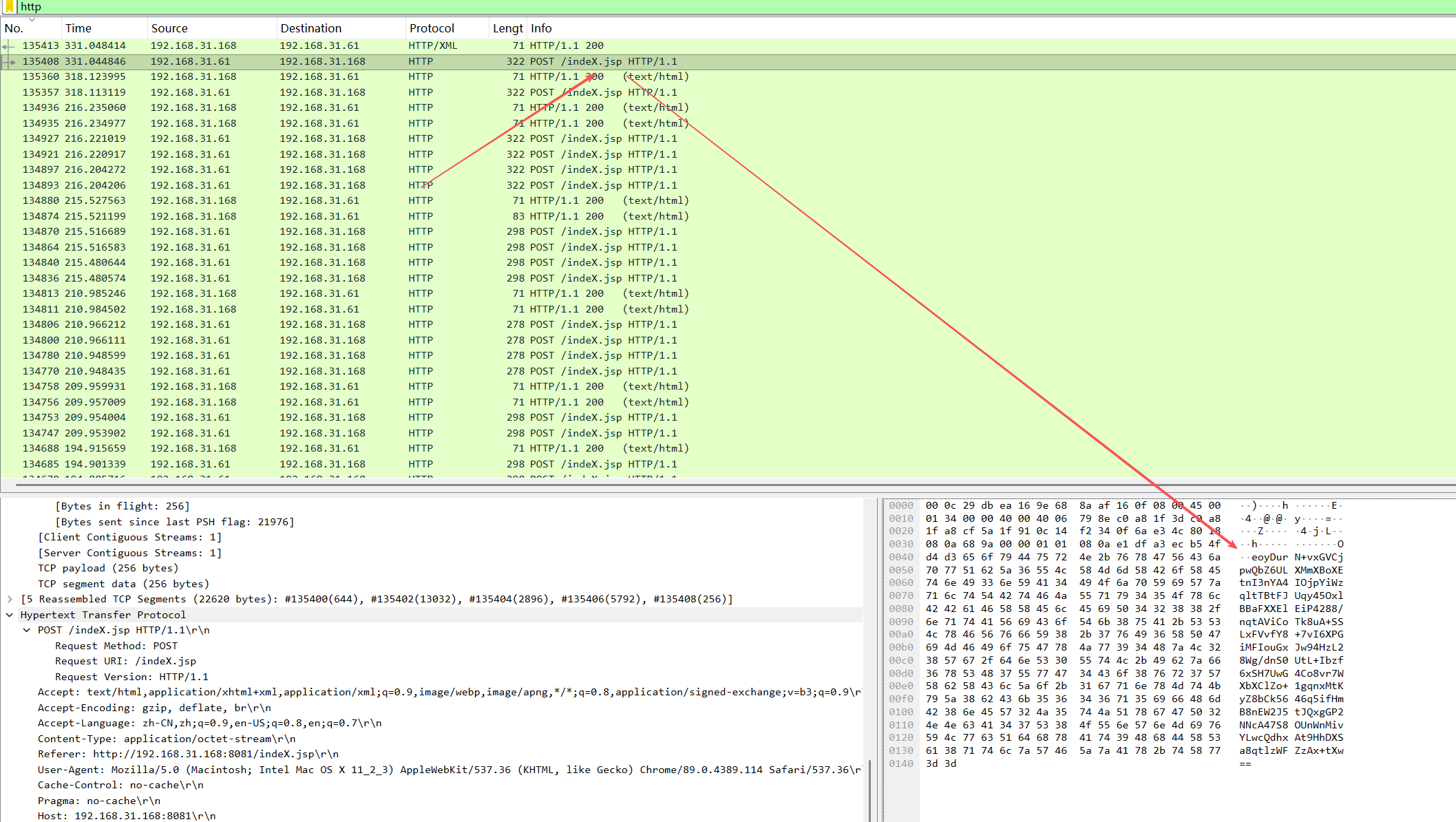Viewport: 1456px width, 822px height.
Task: Click hex dump offset row 0040
Action: 900,557
